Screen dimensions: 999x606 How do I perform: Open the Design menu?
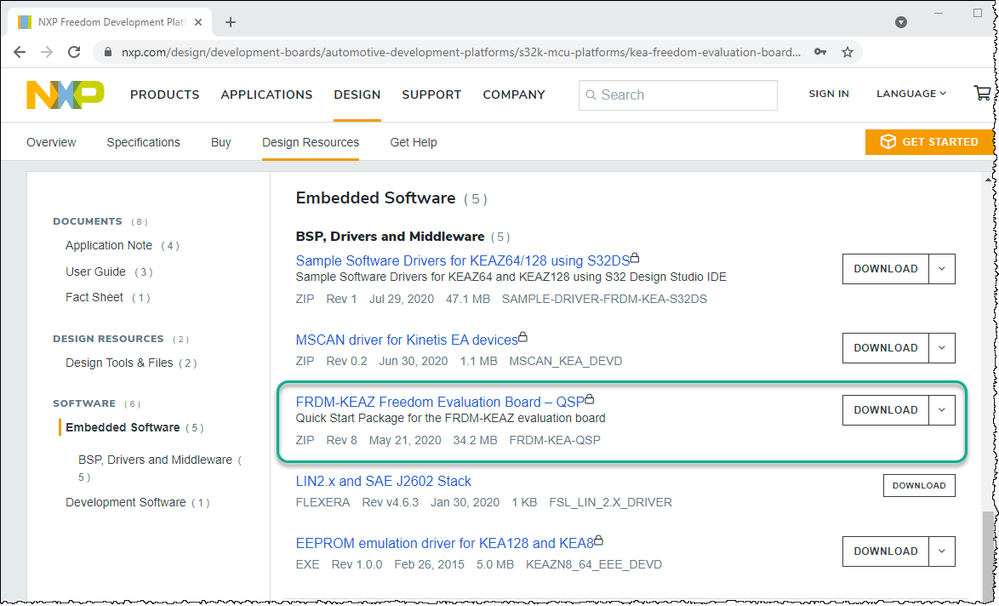tap(357, 95)
